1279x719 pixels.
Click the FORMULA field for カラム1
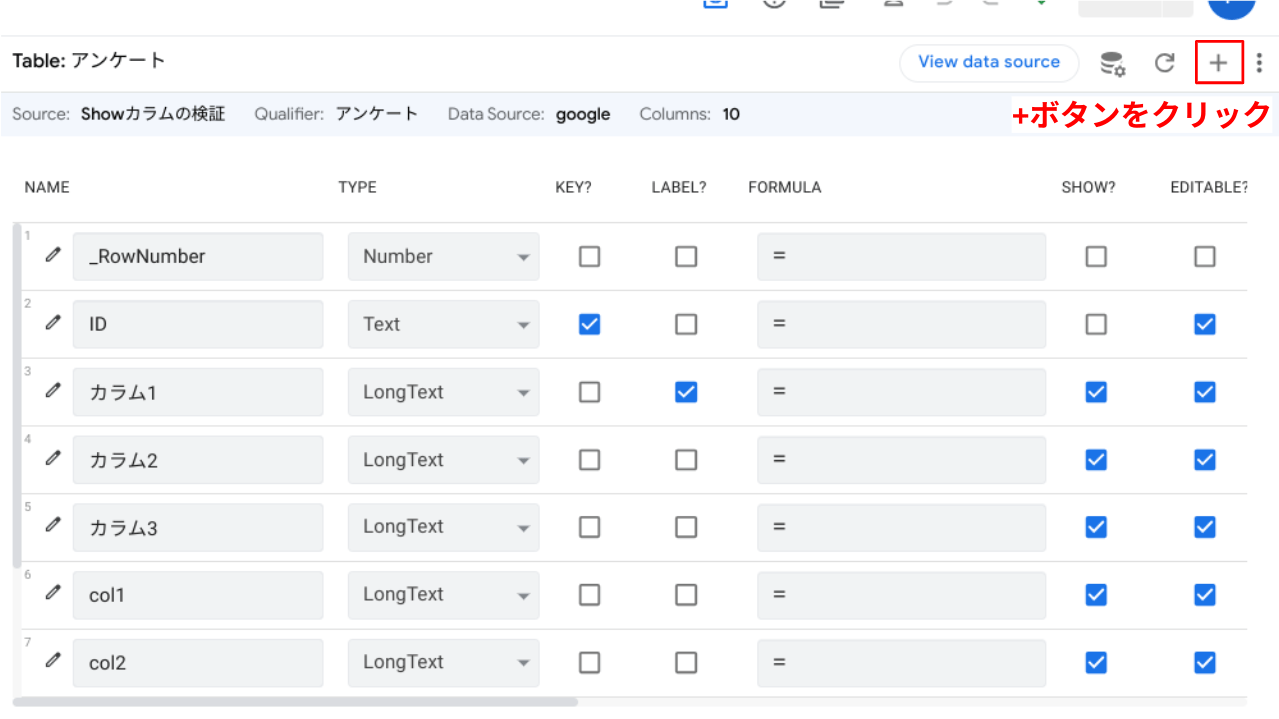pyautogui.click(x=901, y=392)
